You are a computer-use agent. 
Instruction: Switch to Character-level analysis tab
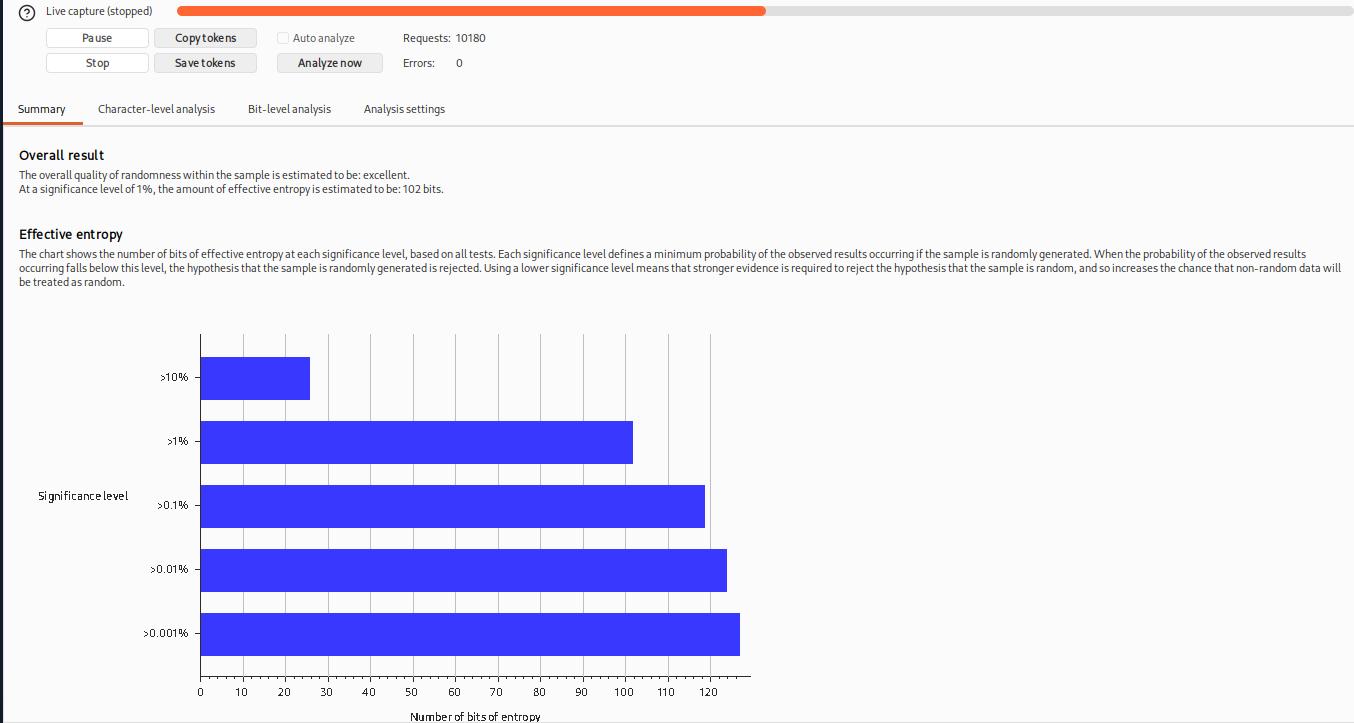156,109
